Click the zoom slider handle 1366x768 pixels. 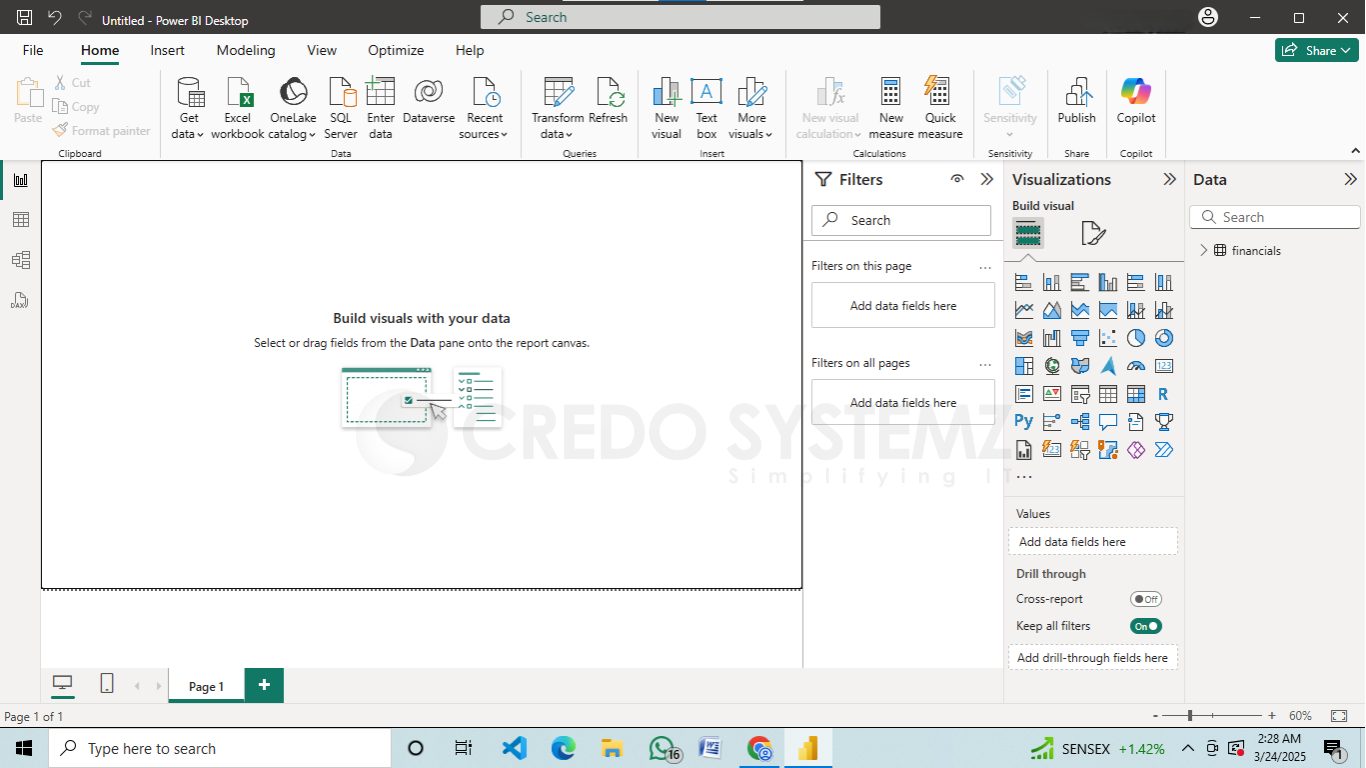pyautogui.click(x=1190, y=716)
